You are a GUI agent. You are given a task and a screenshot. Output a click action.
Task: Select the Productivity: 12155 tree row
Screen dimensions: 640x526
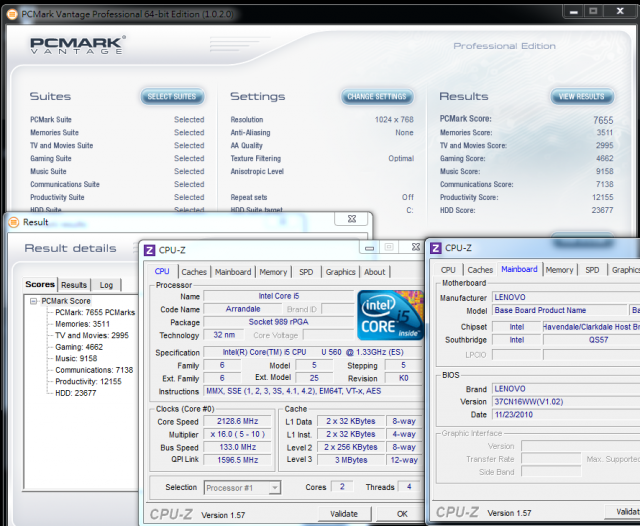click(x=88, y=382)
